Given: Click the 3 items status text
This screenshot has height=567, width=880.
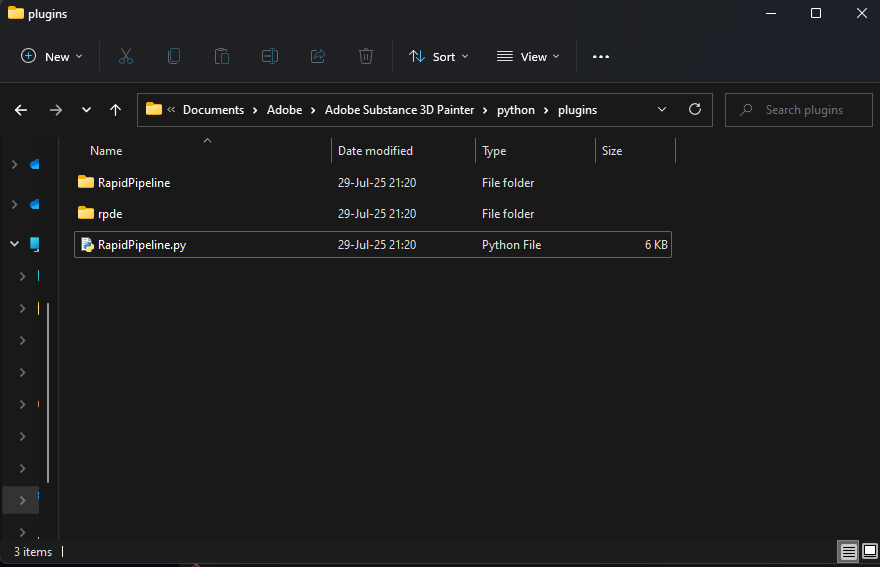Looking at the screenshot, I should (x=33, y=552).
